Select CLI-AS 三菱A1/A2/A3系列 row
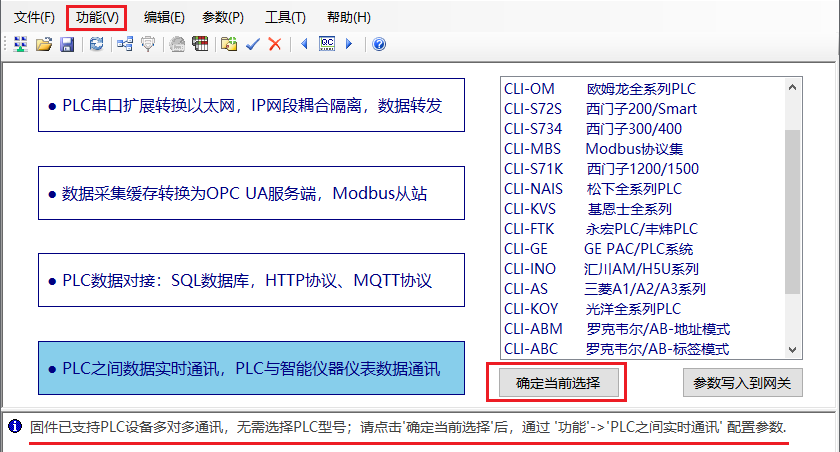The height and width of the screenshot is (452, 840). [643, 289]
